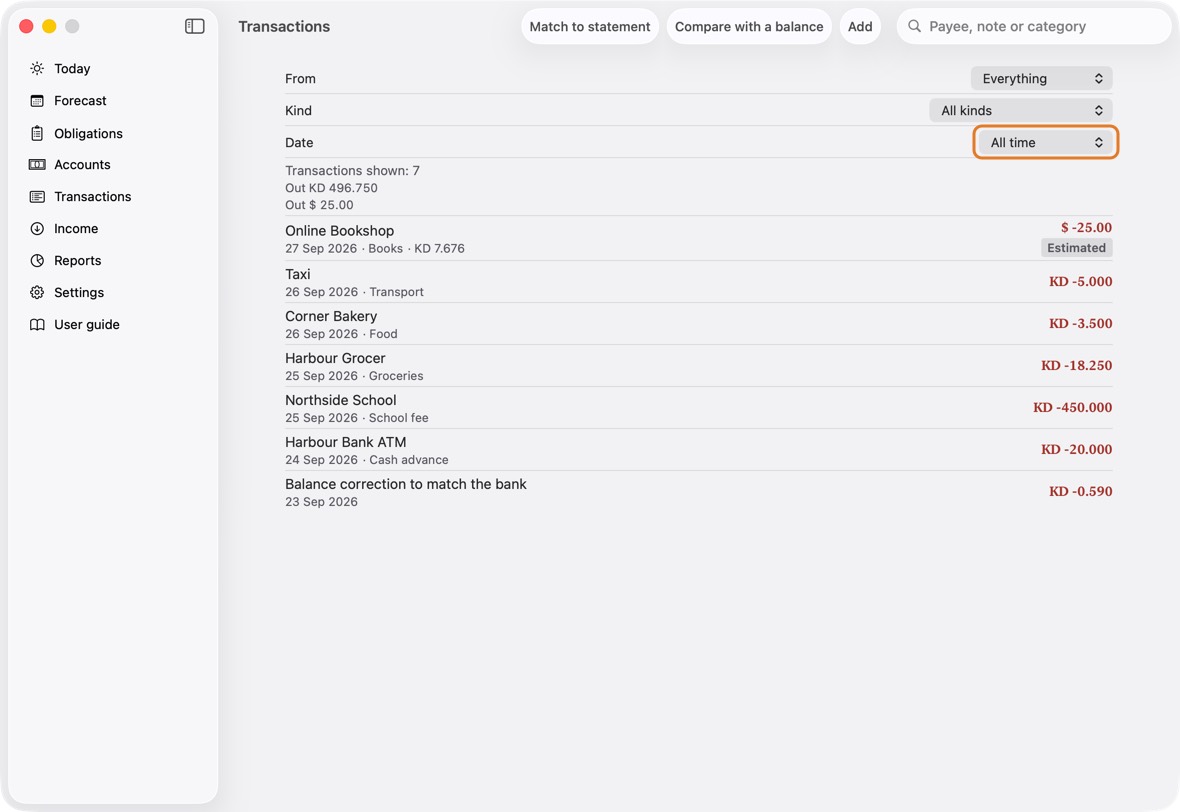Click the Add button
The width and height of the screenshot is (1180, 812).
tap(860, 26)
